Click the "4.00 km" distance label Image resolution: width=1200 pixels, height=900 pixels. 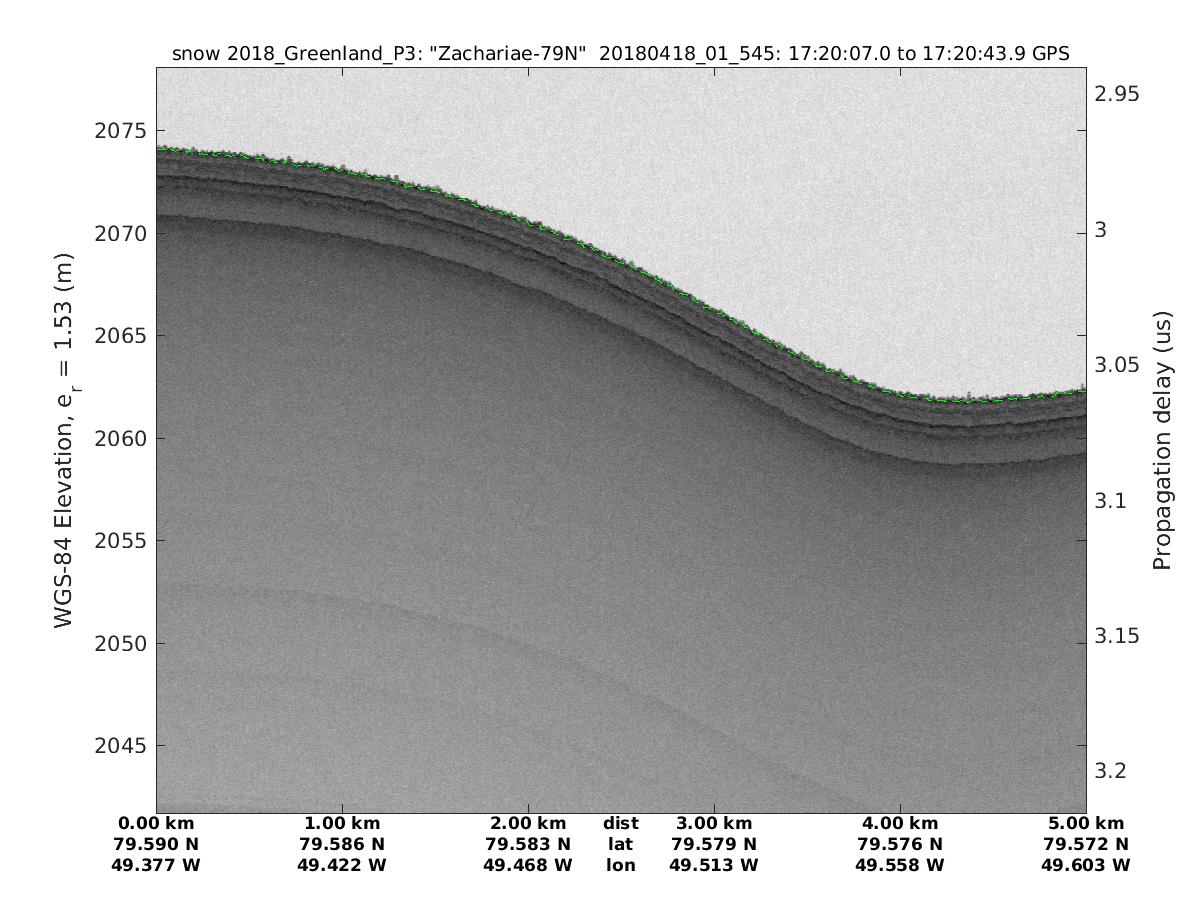coord(900,824)
